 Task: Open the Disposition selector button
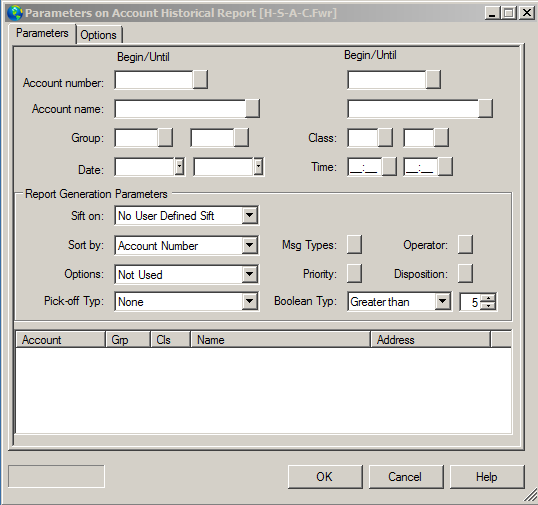click(x=465, y=273)
